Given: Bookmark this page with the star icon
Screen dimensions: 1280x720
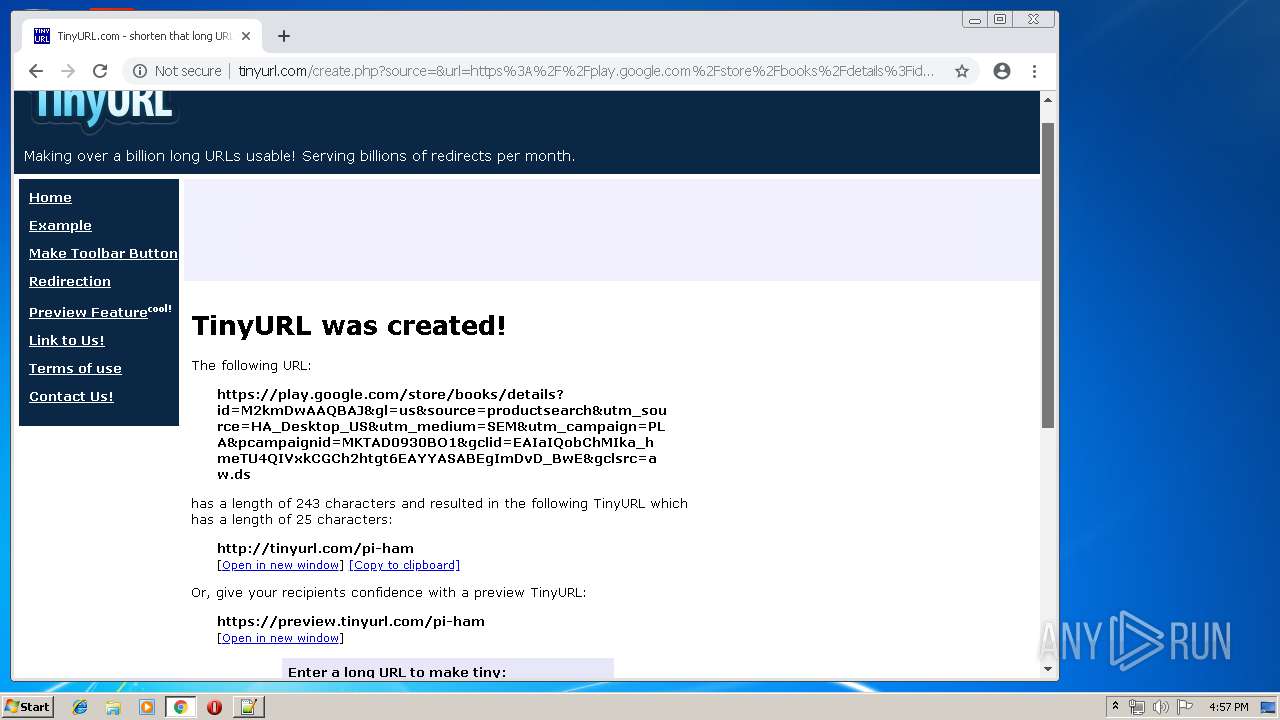Looking at the screenshot, I should coord(962,71).
